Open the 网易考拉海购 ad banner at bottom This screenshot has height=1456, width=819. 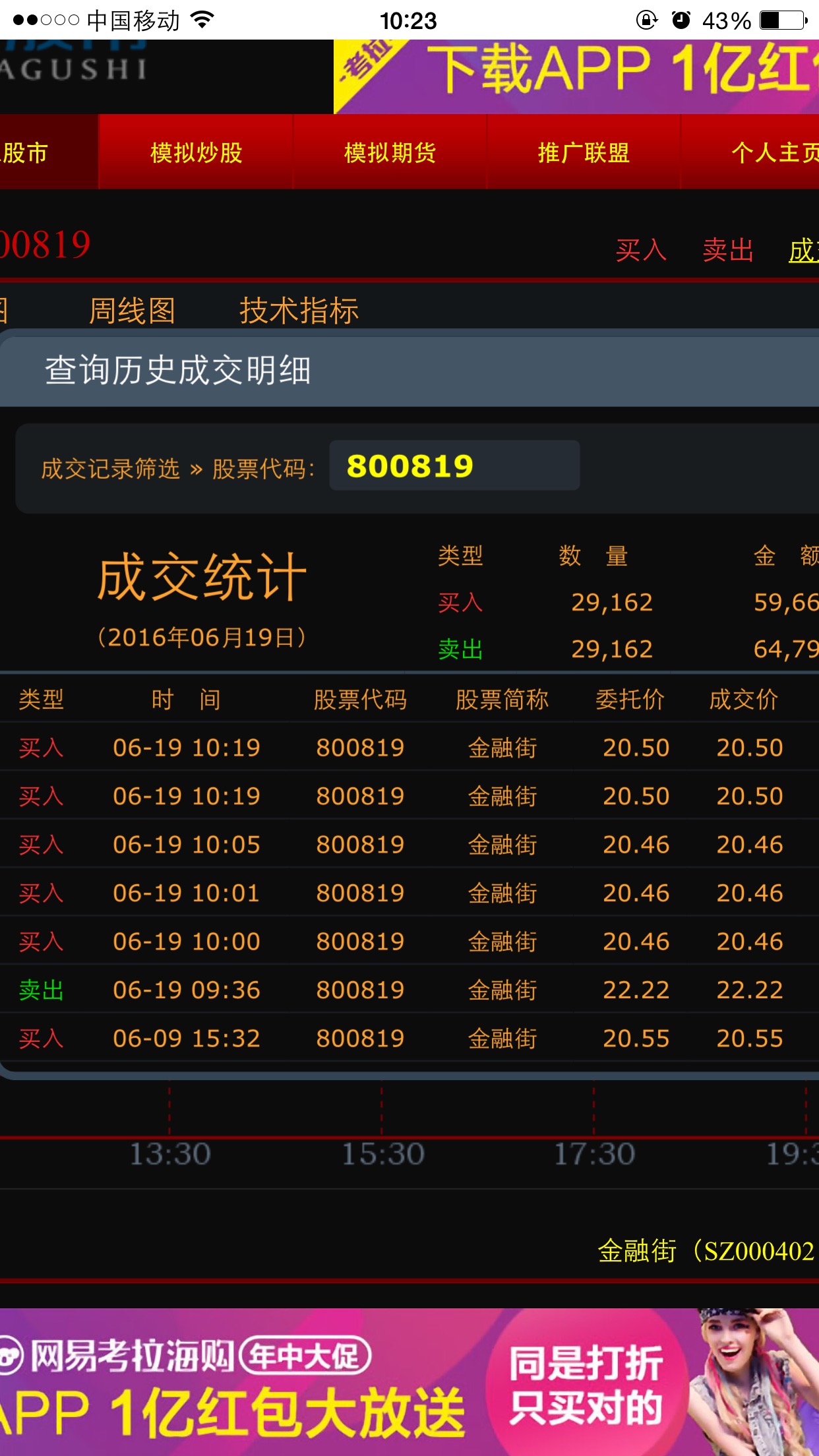[x=409, y=1381]
